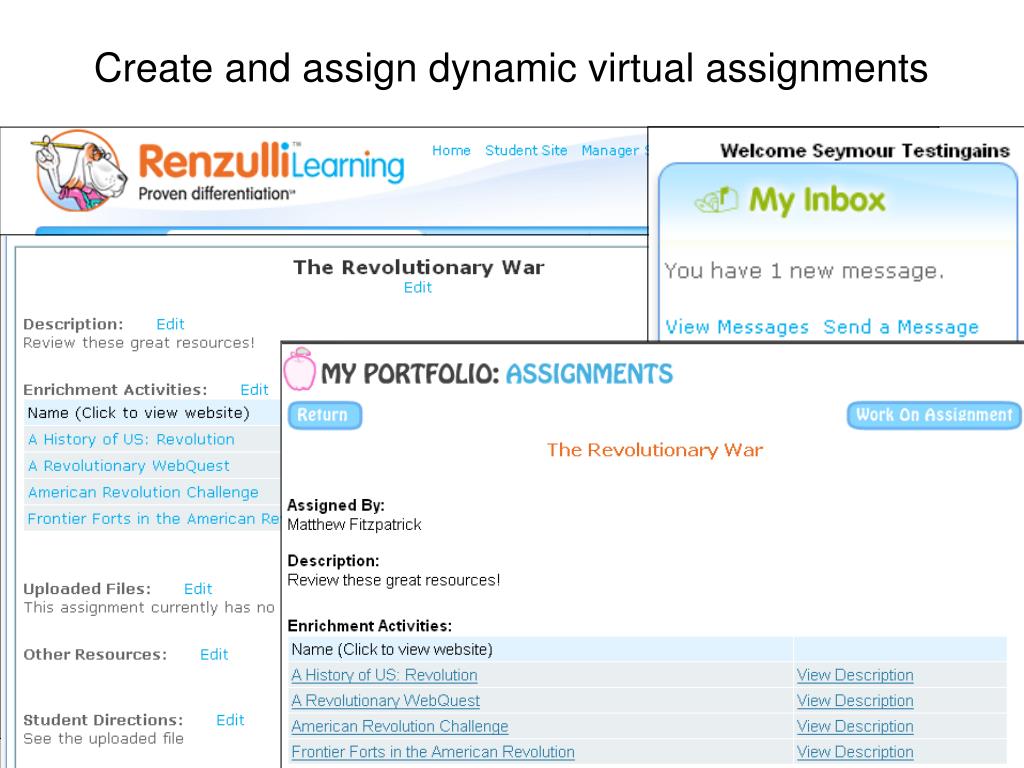This screenshot has width=1024, height=768.
Task: Open the Home menu link
Action: pyautogui.click(x=451, y=150)
